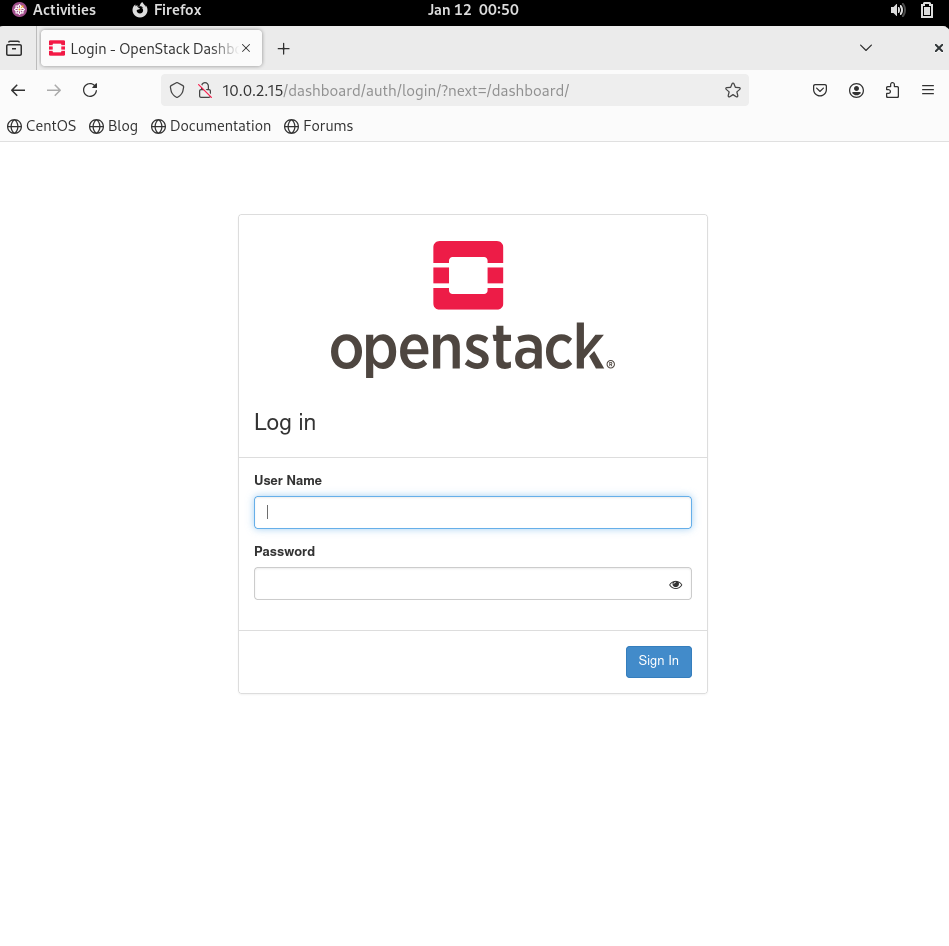Open the Blog bookmark
The image size is (949, 946).
point(113,126)
